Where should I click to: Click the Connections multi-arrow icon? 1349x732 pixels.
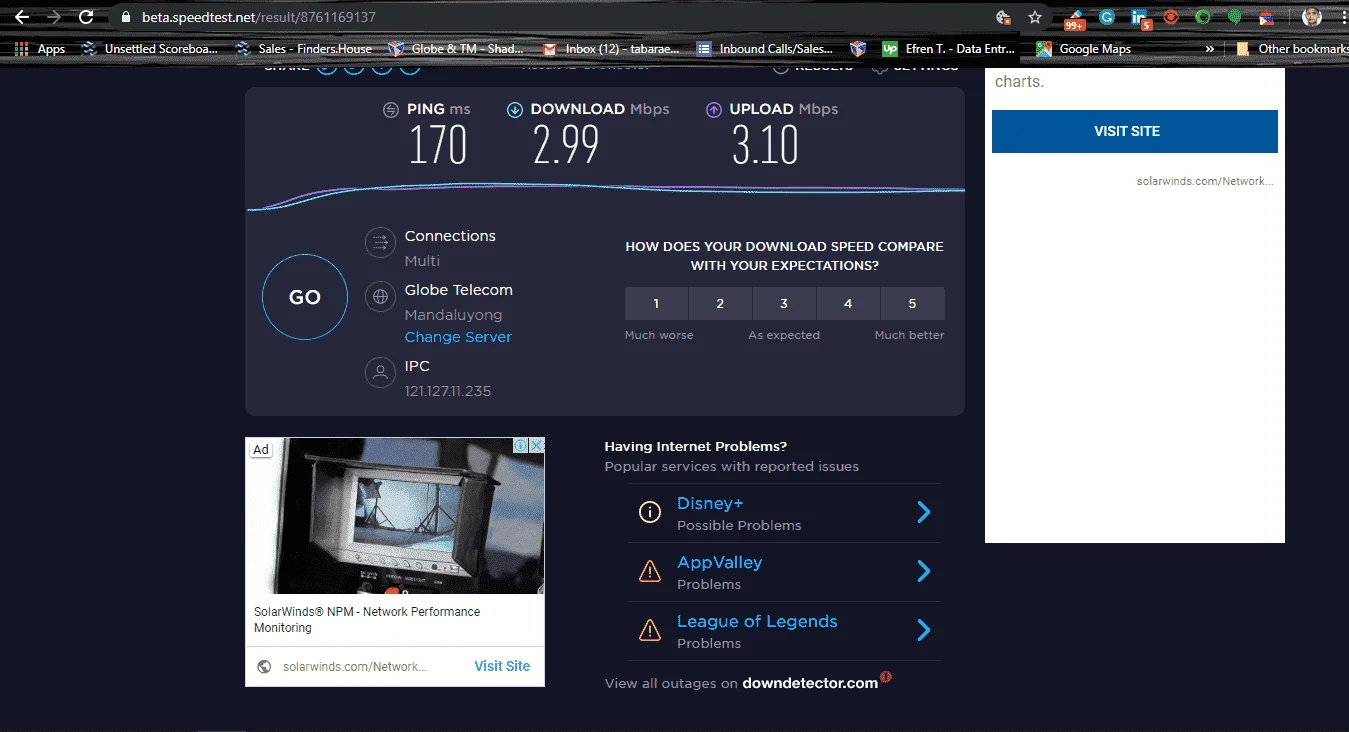point(380,242)
